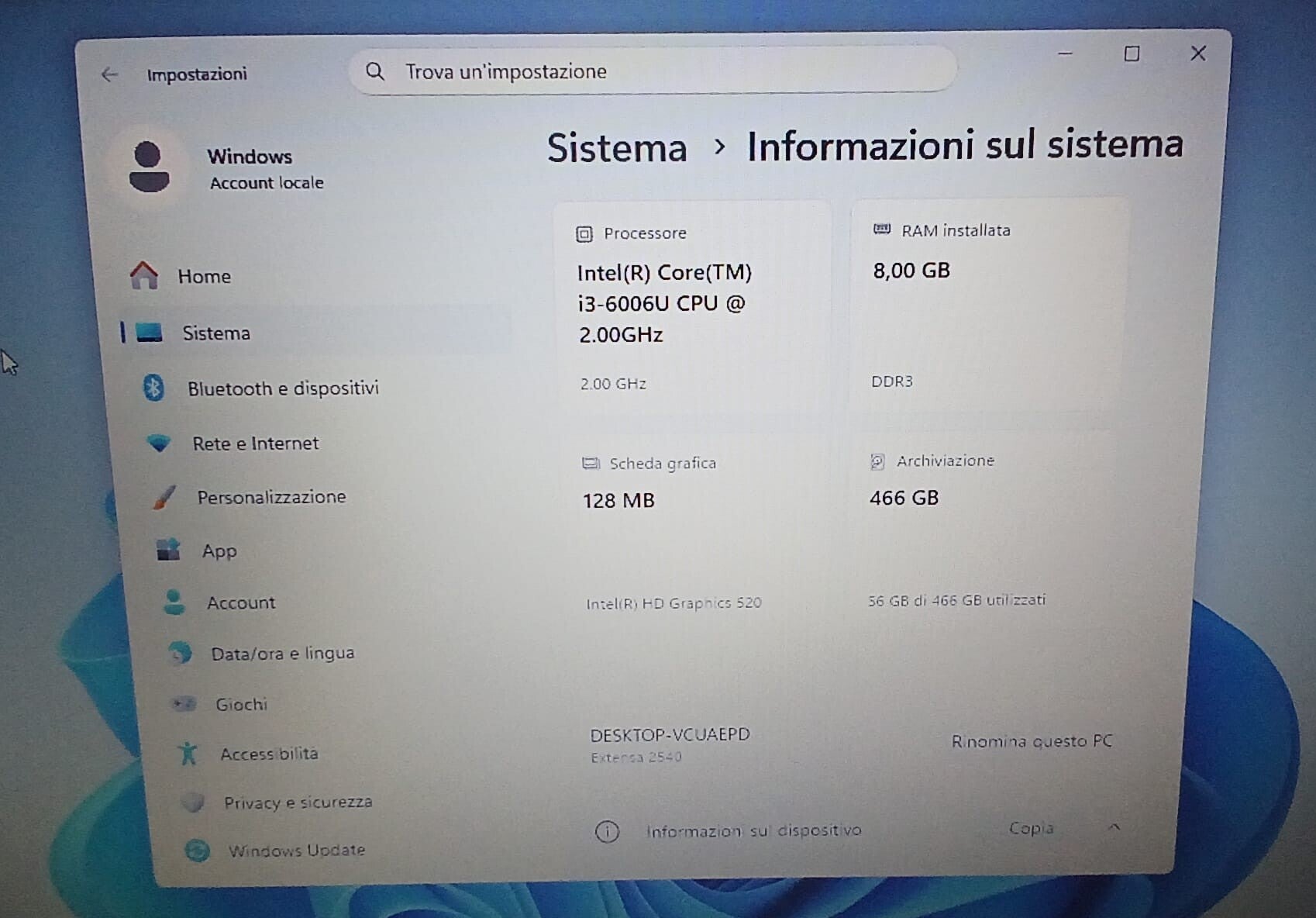Open the Windows account avatar icon
Viewport: 1316px width, 918px height.
[149, 166]
